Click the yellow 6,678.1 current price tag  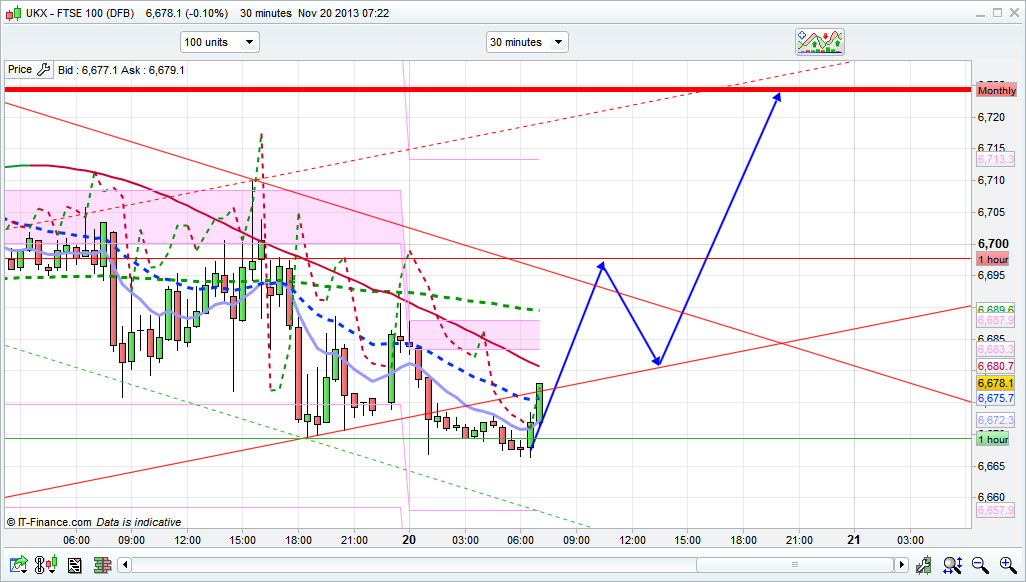(996, 383)
